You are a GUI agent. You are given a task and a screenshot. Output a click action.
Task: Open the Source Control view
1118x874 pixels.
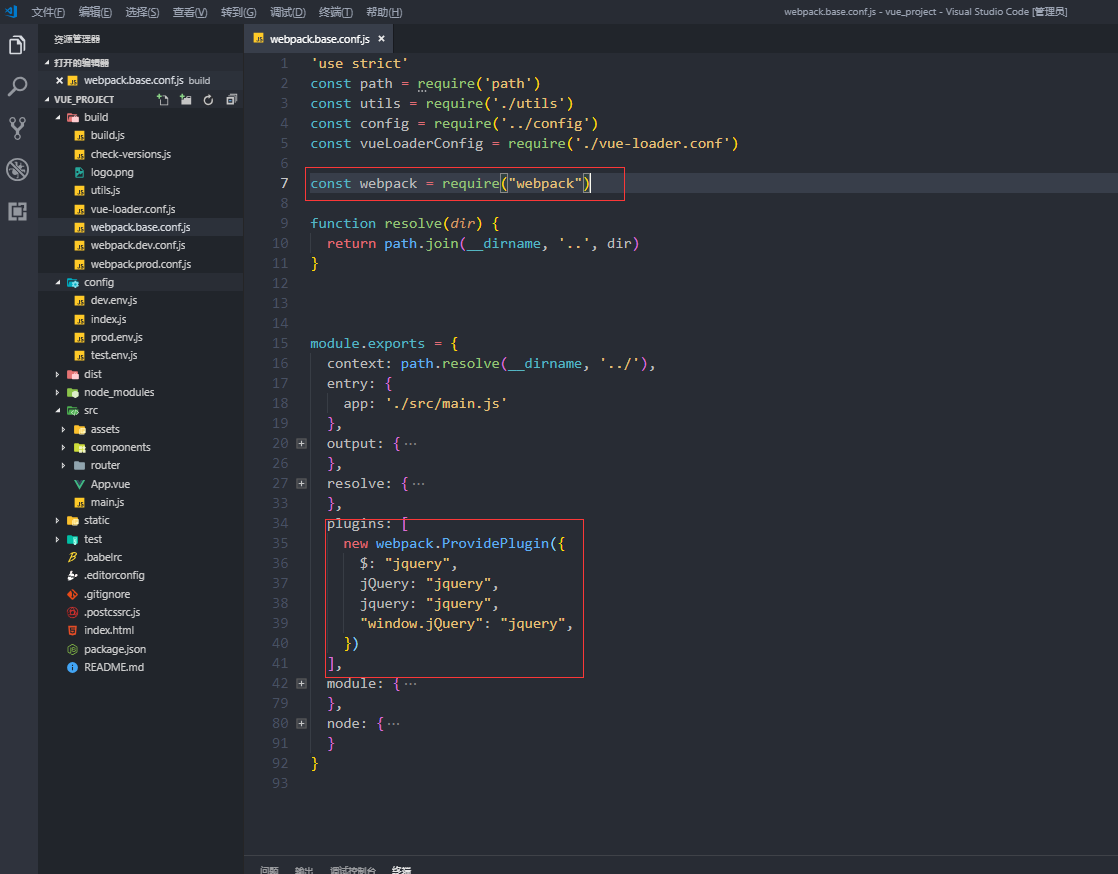point(17,128)
